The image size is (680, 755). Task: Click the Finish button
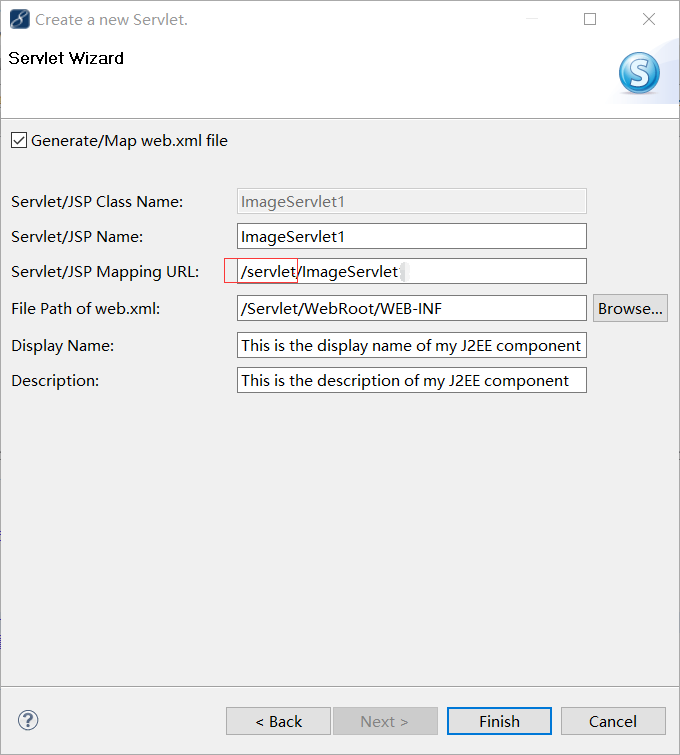click(499, 721)
